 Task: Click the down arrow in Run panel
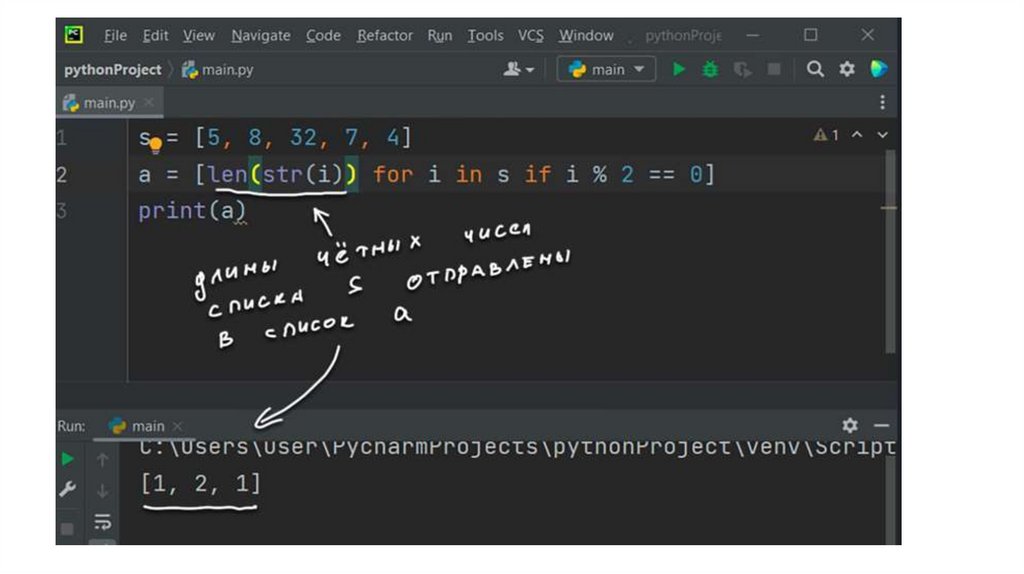(x=102, y=490)
